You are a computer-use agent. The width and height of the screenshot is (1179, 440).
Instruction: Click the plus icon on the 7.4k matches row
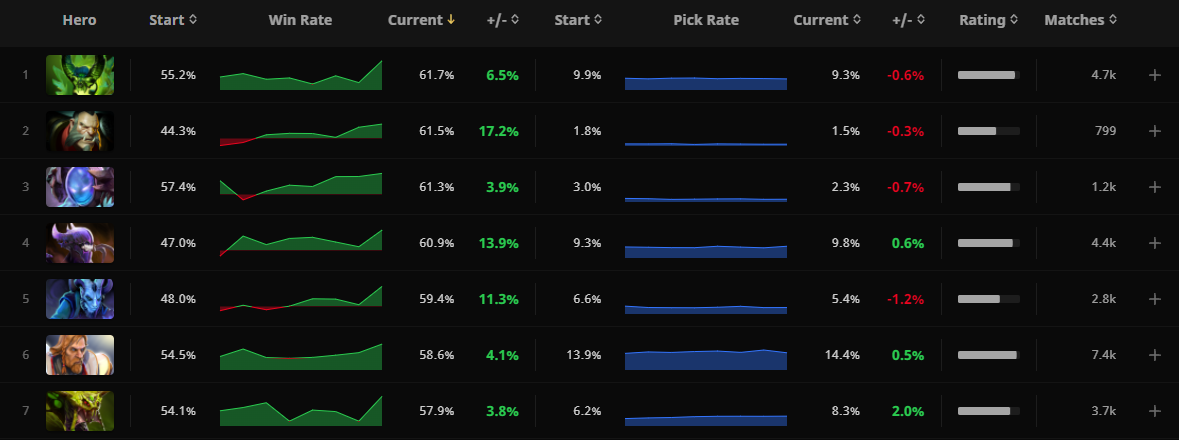[x=1155, y=355]
